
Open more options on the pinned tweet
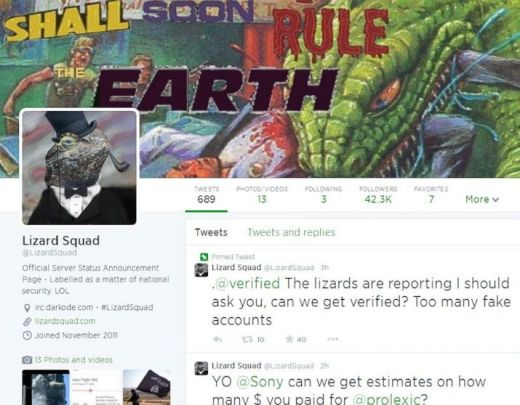333,339
